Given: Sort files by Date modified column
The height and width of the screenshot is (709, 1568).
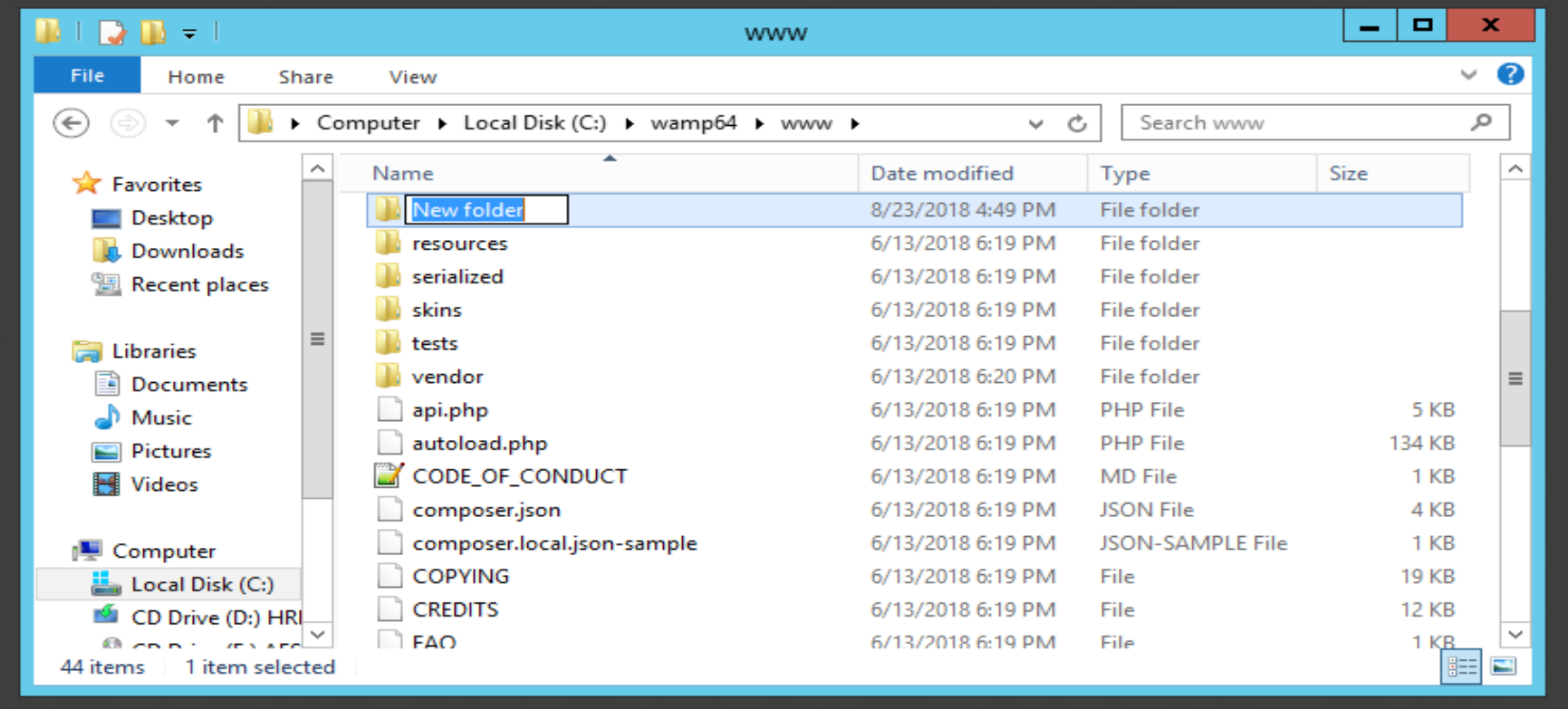Looking at the screenshot, I should point(942,173).
